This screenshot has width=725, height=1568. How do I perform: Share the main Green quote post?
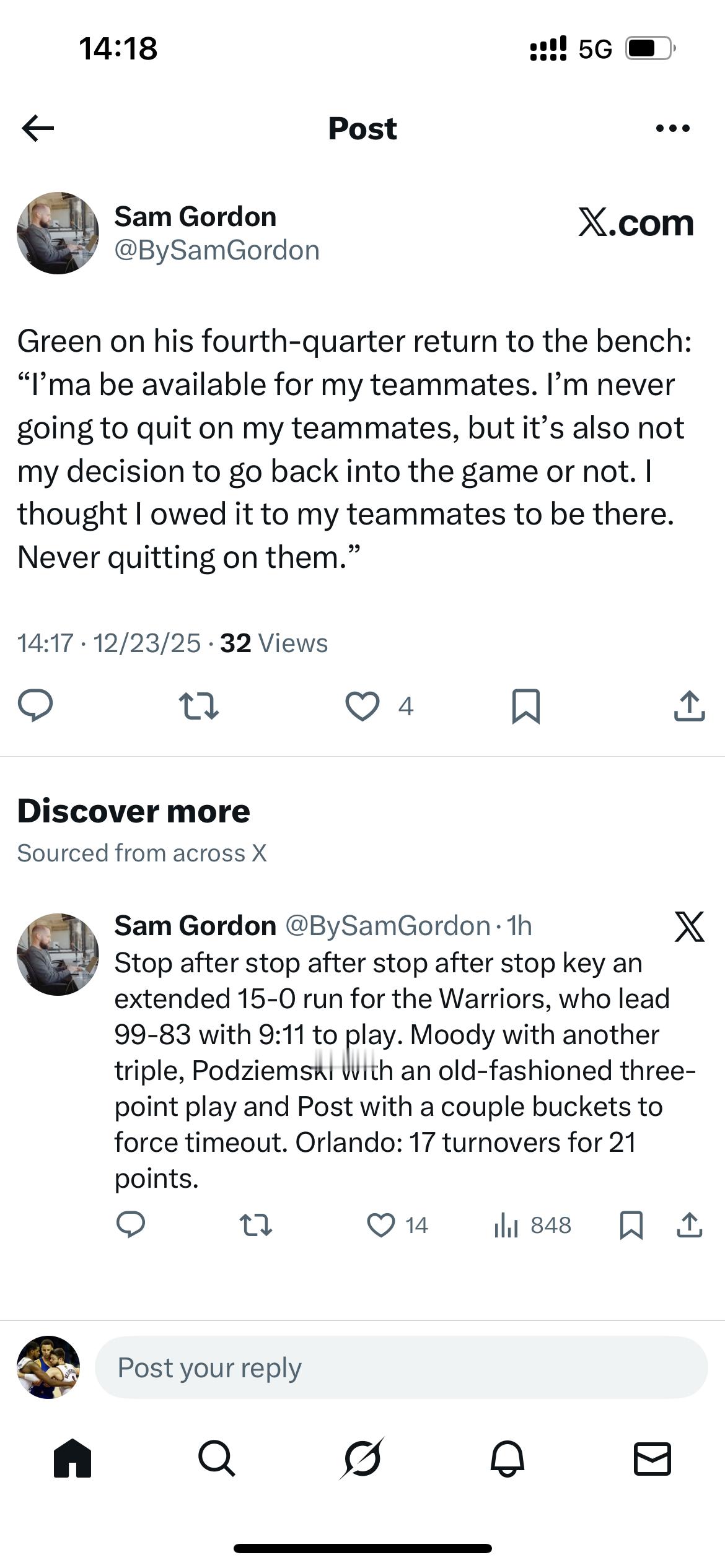(689, 706)
